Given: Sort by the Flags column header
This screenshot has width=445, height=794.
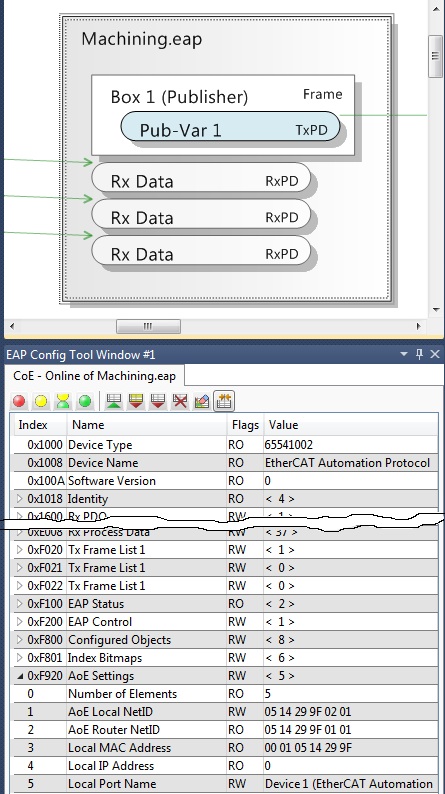Looking at the screenshot, I should [x=245, y=425].
